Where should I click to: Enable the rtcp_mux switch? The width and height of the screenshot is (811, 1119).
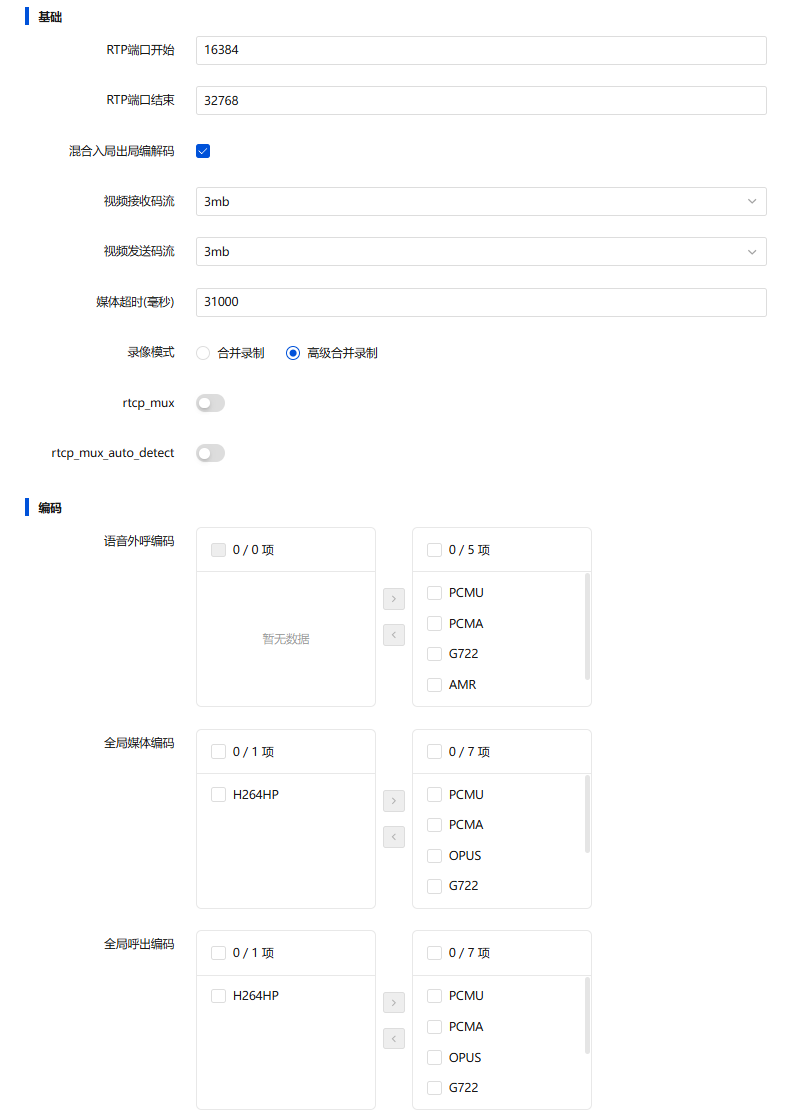coord(211,403)
